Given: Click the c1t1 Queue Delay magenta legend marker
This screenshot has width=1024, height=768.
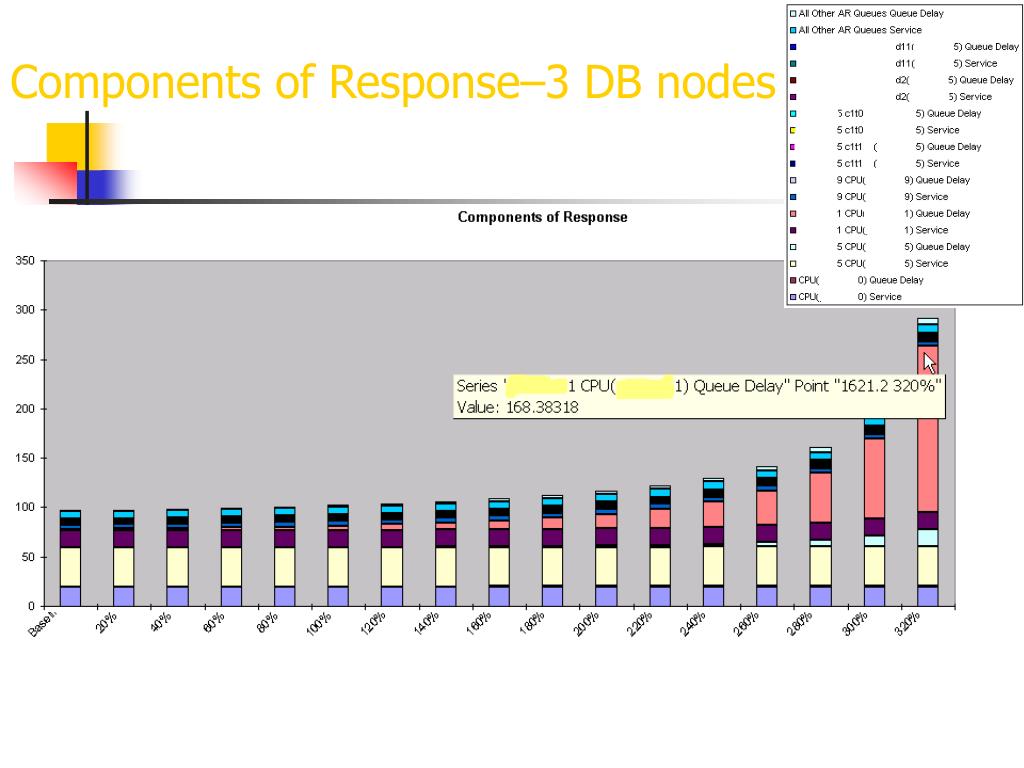Looking at the screenshot, I should click(793, 147).
